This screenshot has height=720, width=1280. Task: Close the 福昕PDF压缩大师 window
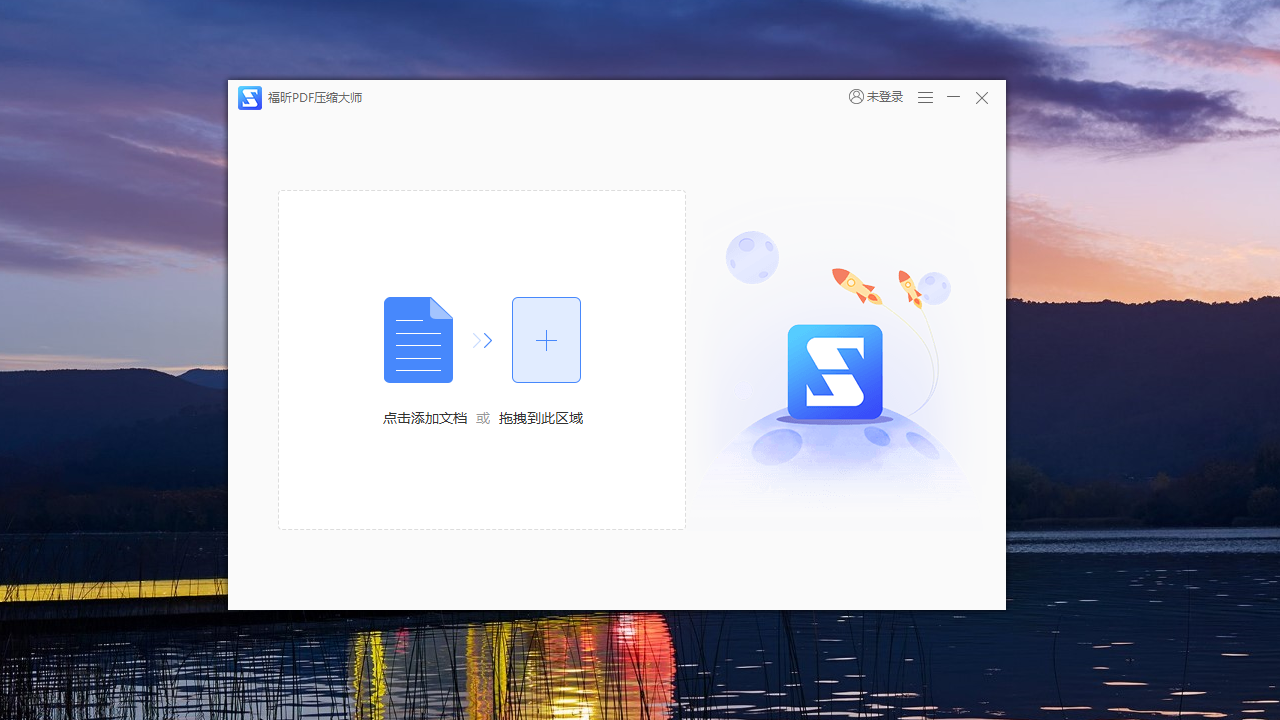pyautogui.click(x=981, y=97)
